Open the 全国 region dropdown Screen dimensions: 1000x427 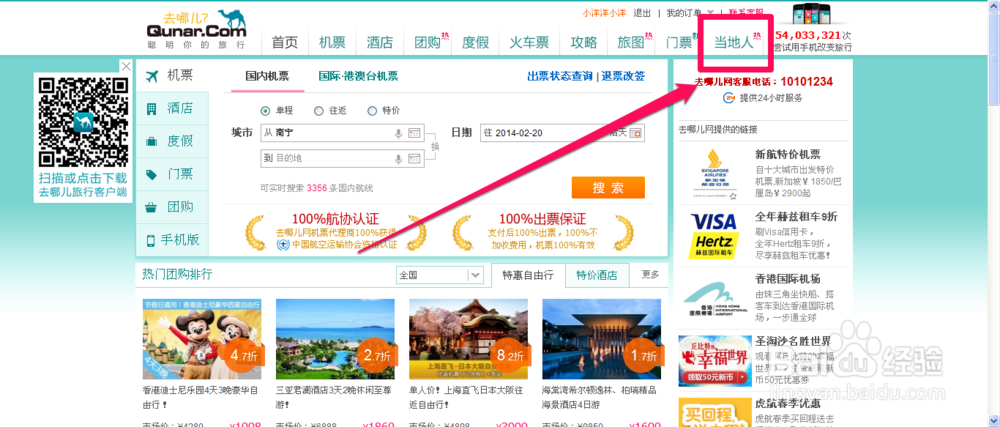(439, 275)
